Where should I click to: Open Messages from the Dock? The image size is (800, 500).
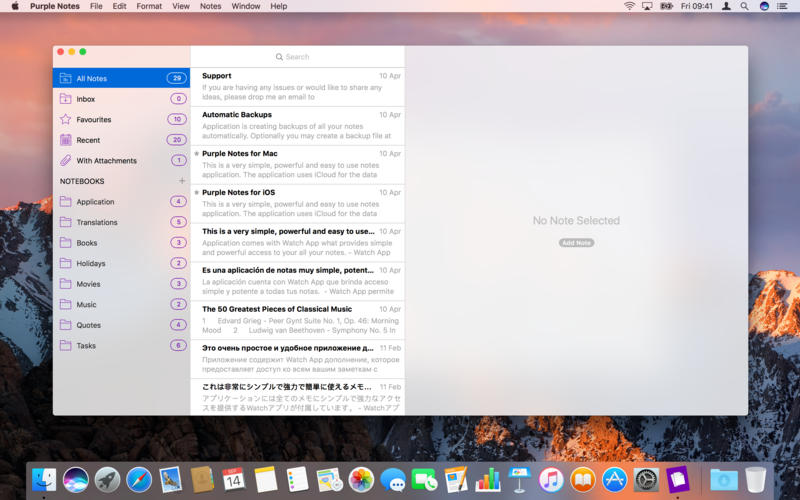pos(393,480)
